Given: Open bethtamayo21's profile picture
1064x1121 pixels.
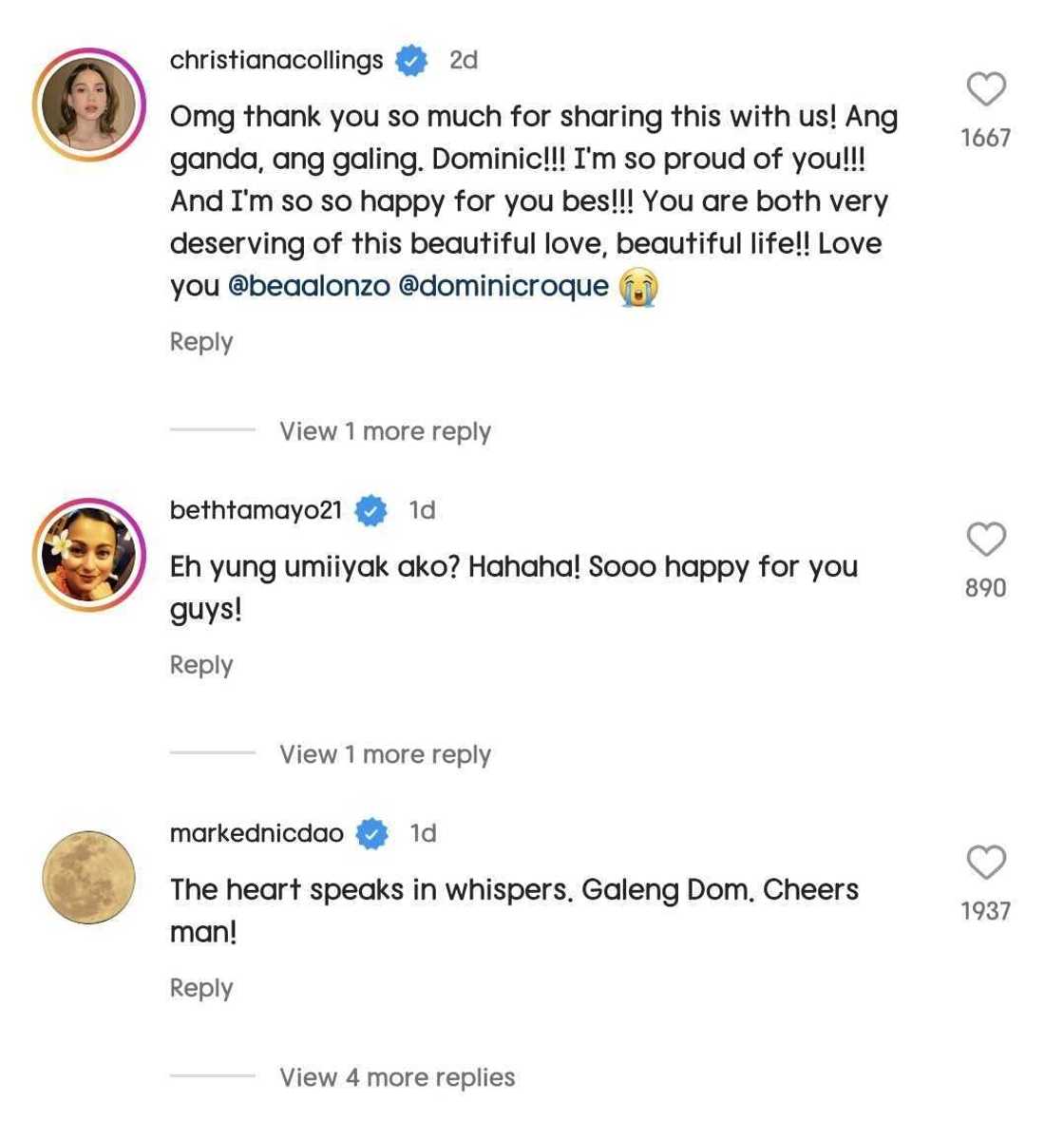Looking at the screenshot, I should point(88,554).
